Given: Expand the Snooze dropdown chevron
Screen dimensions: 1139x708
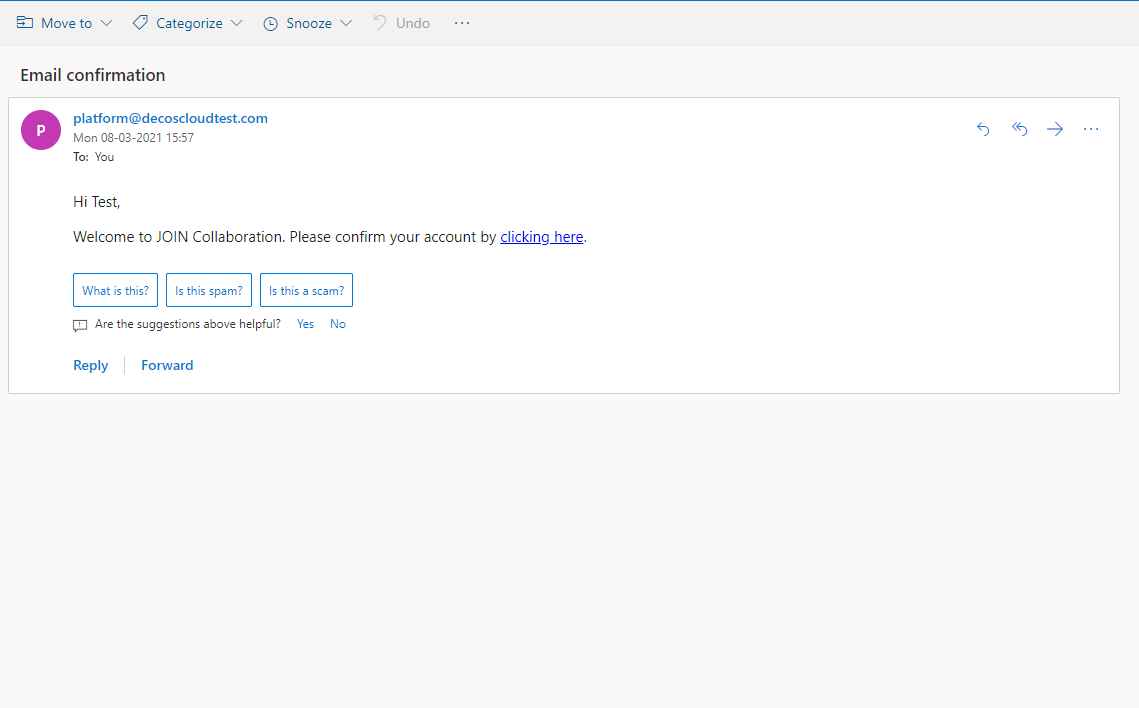Looking at the screenshot, I should 346,23.
